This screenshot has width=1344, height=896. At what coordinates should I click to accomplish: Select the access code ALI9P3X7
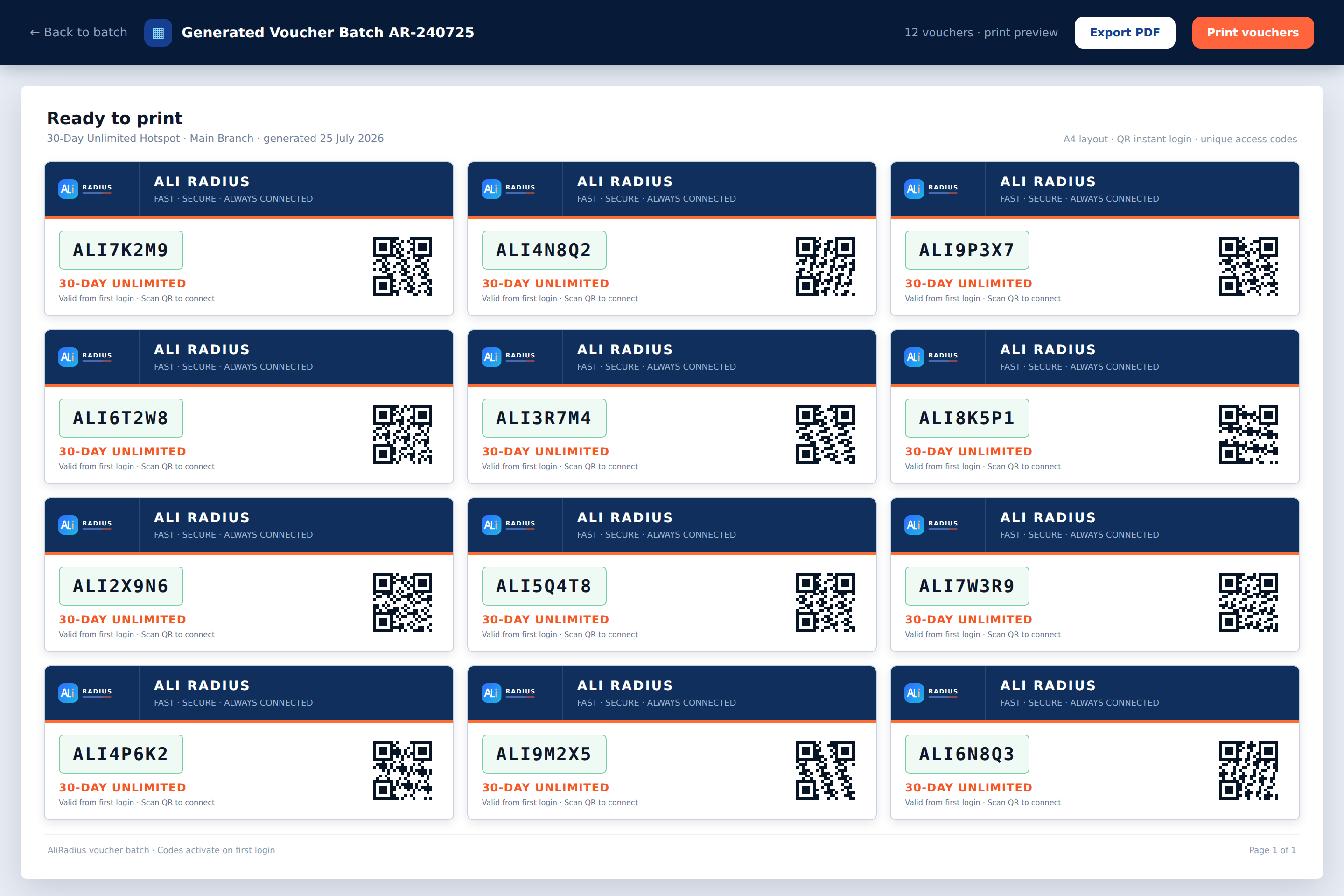[966, 250]
